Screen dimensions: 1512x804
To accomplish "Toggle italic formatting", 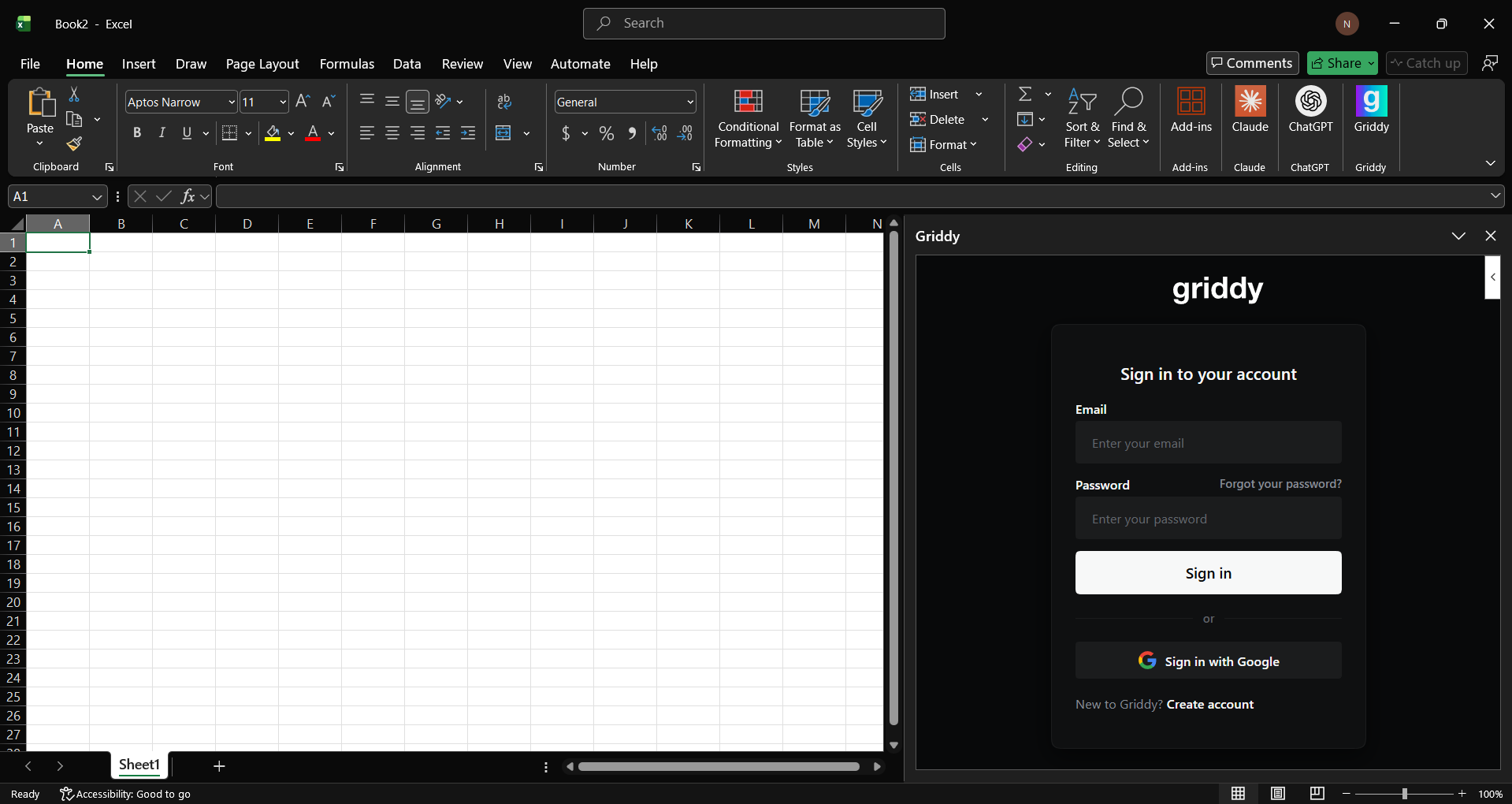I will point(162,132).
